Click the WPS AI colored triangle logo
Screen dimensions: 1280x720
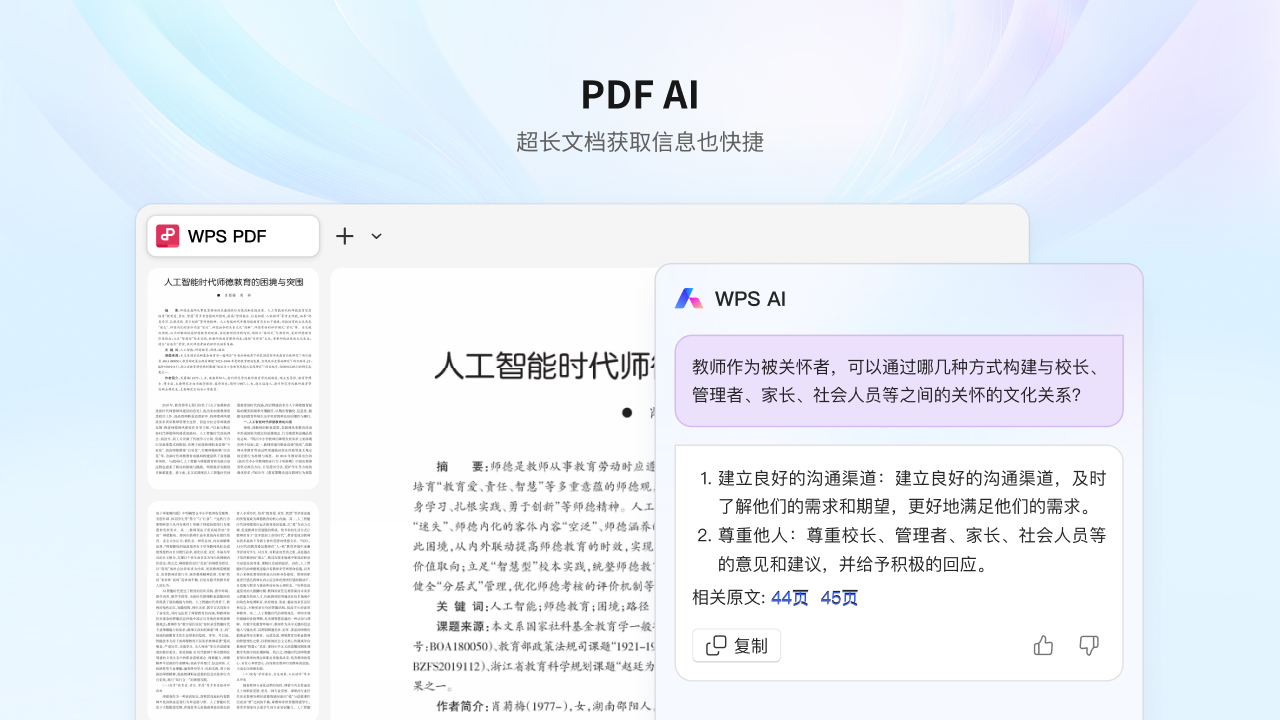[688, 298]
